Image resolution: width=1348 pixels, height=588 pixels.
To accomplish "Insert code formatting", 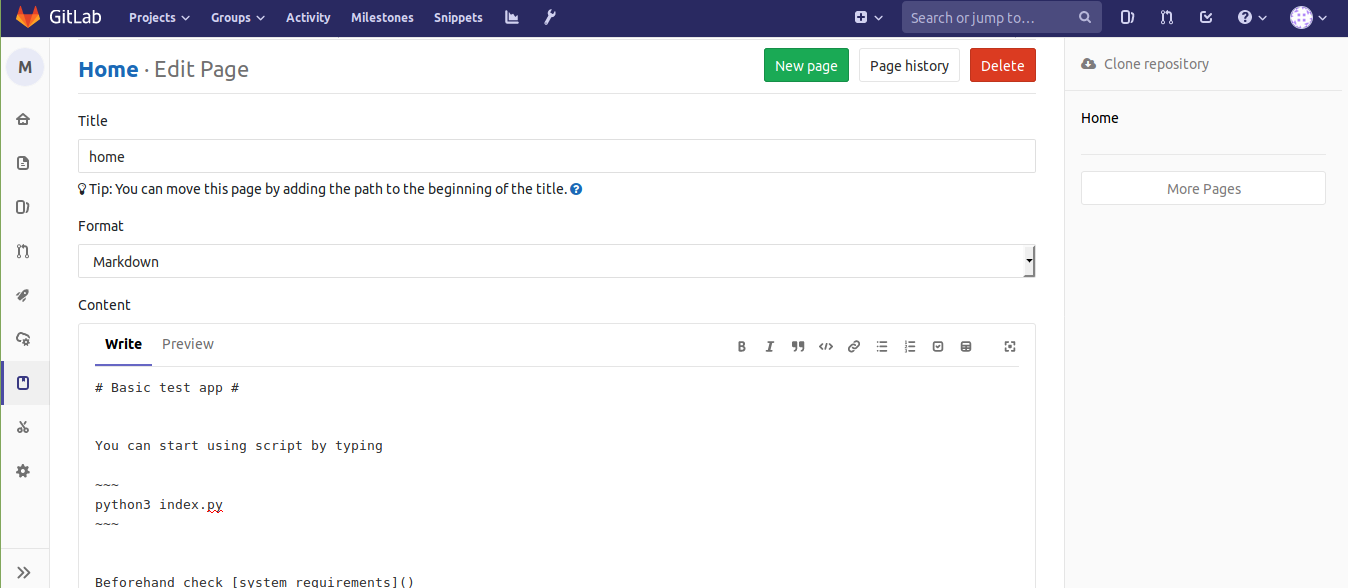I will pos(826,346).
